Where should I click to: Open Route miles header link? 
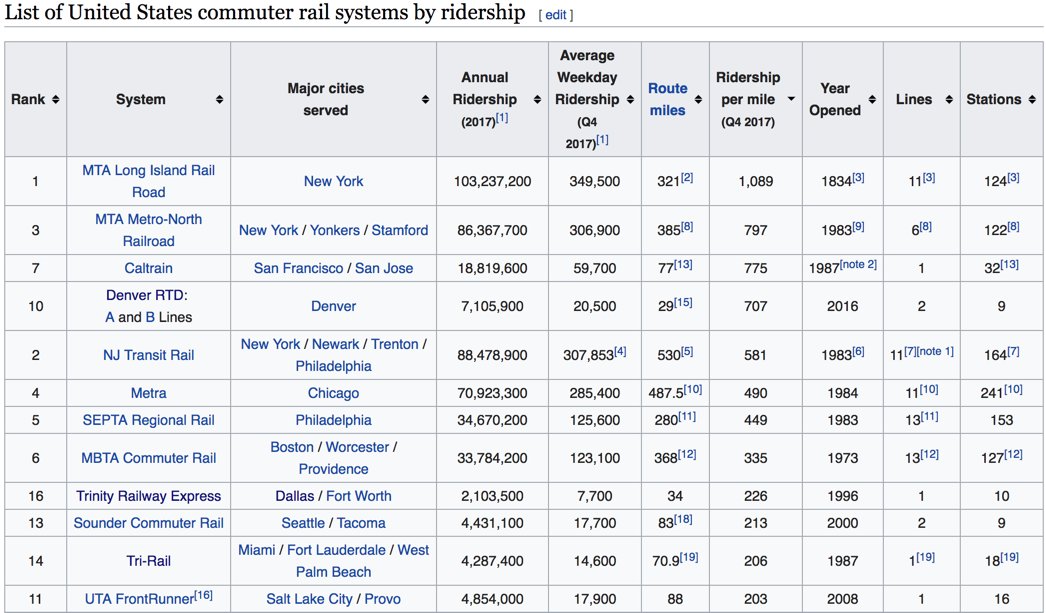point(667,99)
